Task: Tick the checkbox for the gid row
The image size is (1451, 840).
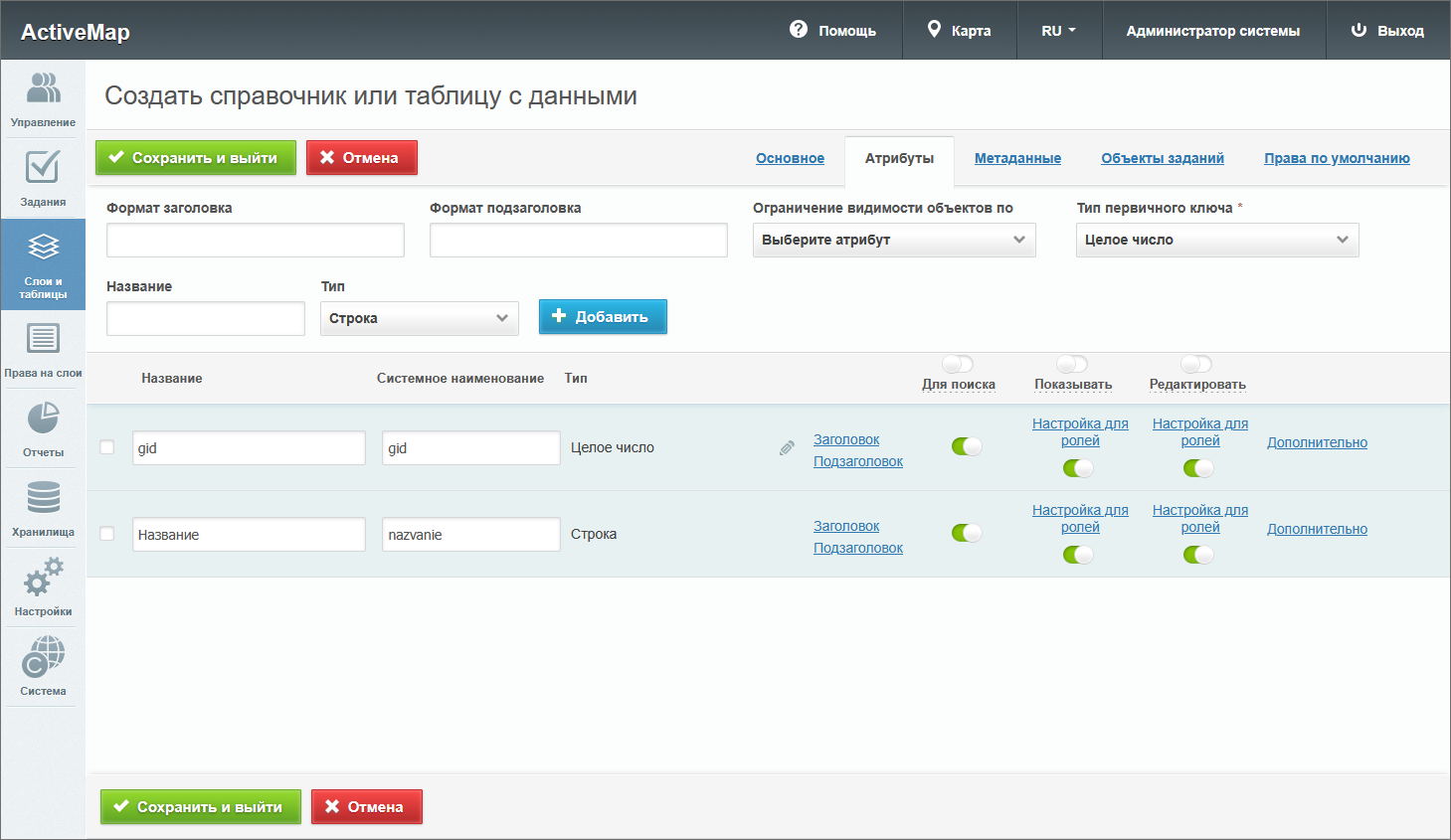Action: click(107, 447)
